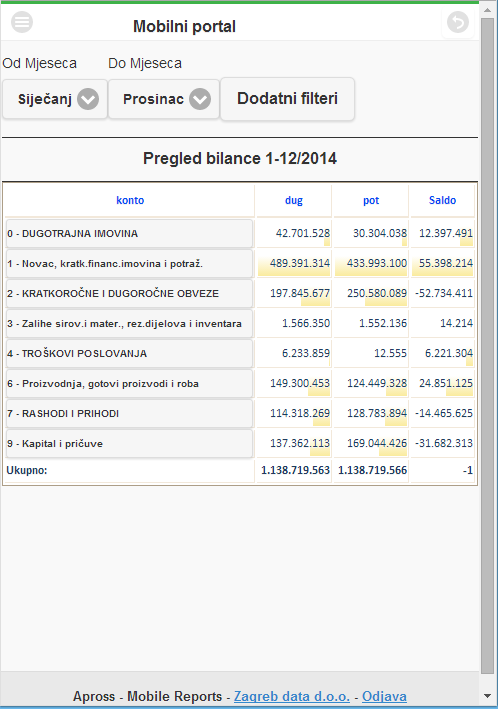Open the Prosinac month dropdown
Image resolution: width=498 pixels, height=709 pixels.
(164, 99)
